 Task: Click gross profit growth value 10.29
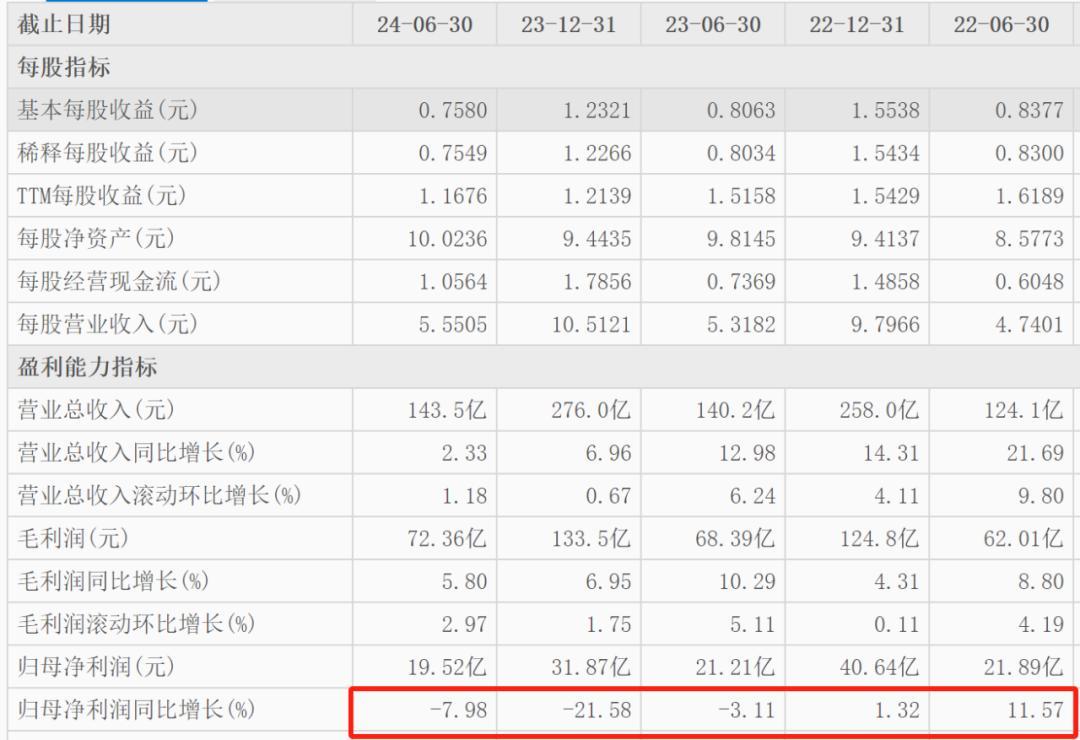click(747, 581)
